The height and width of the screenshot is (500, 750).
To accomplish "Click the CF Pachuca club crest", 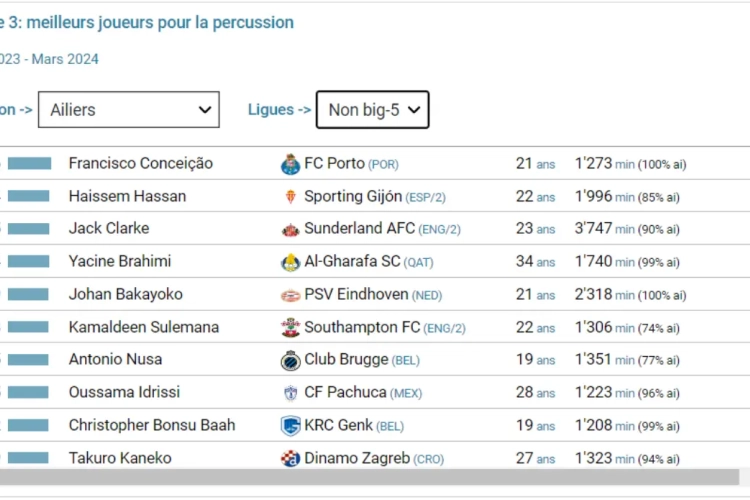I will (x=290, y=393).
